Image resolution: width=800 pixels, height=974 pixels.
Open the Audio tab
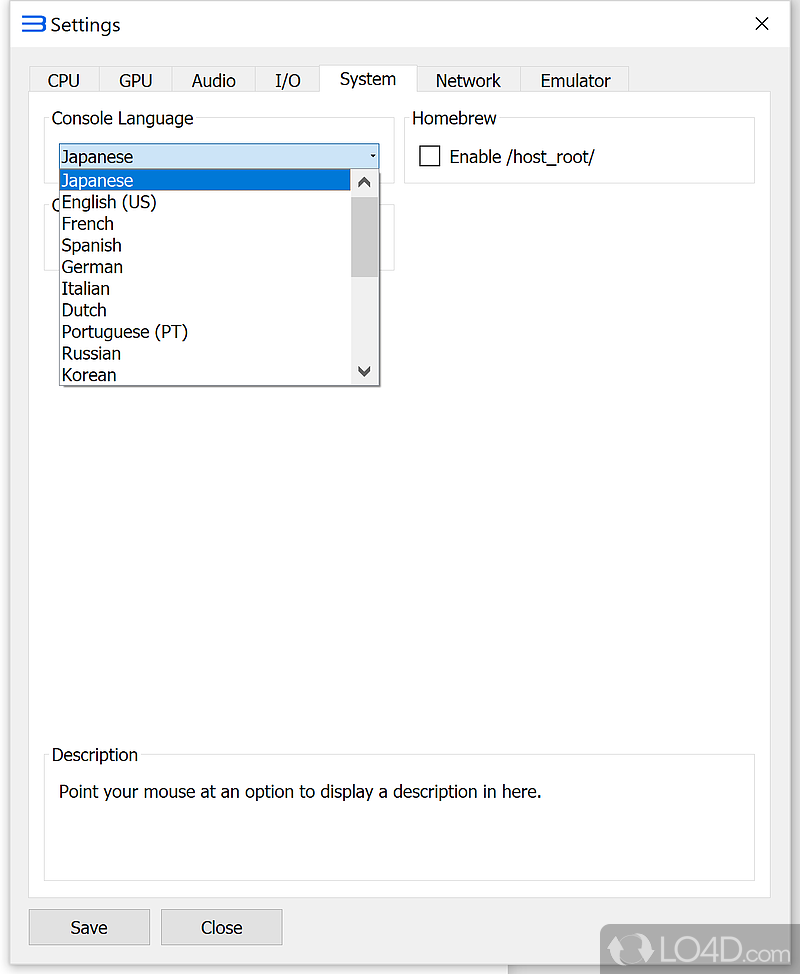[214, 80]
